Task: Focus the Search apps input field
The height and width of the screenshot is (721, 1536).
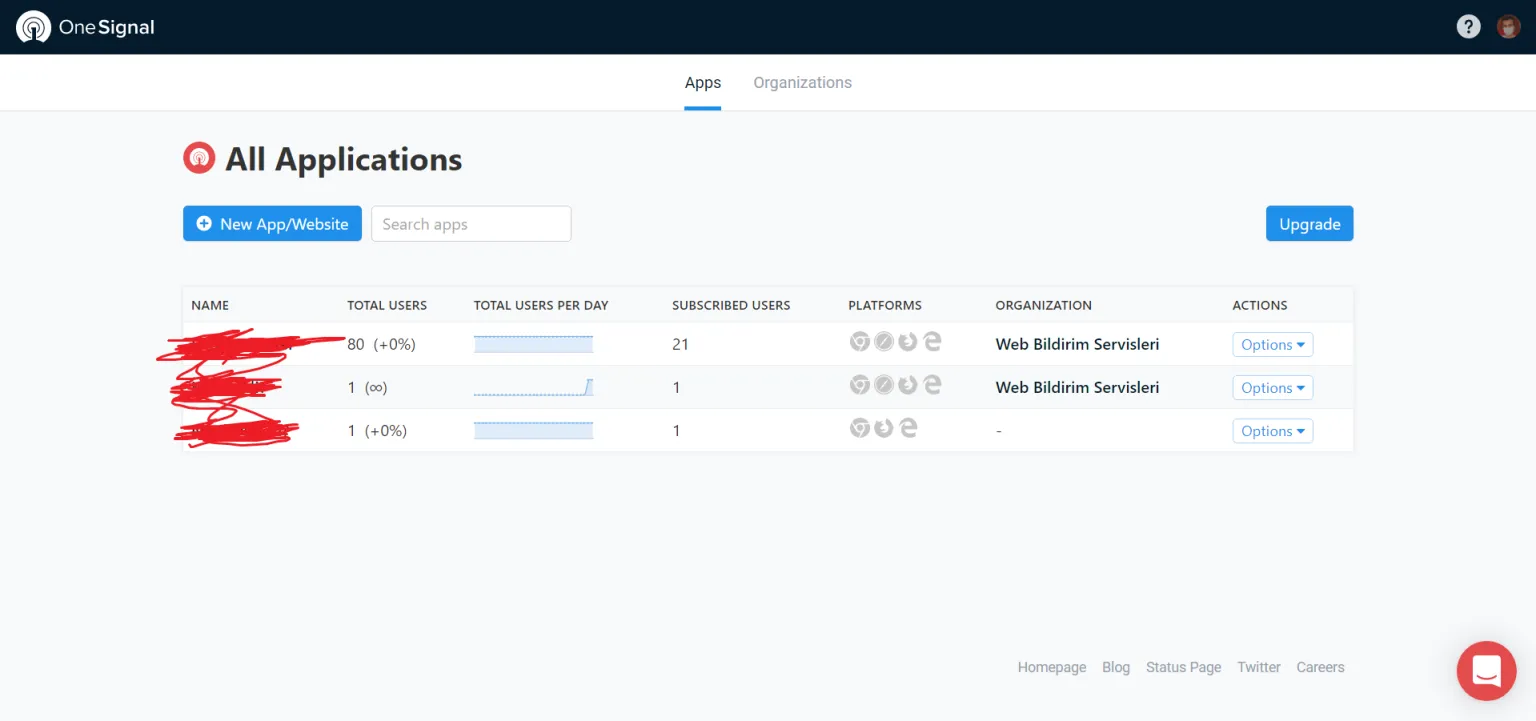Action: point(471,224)
